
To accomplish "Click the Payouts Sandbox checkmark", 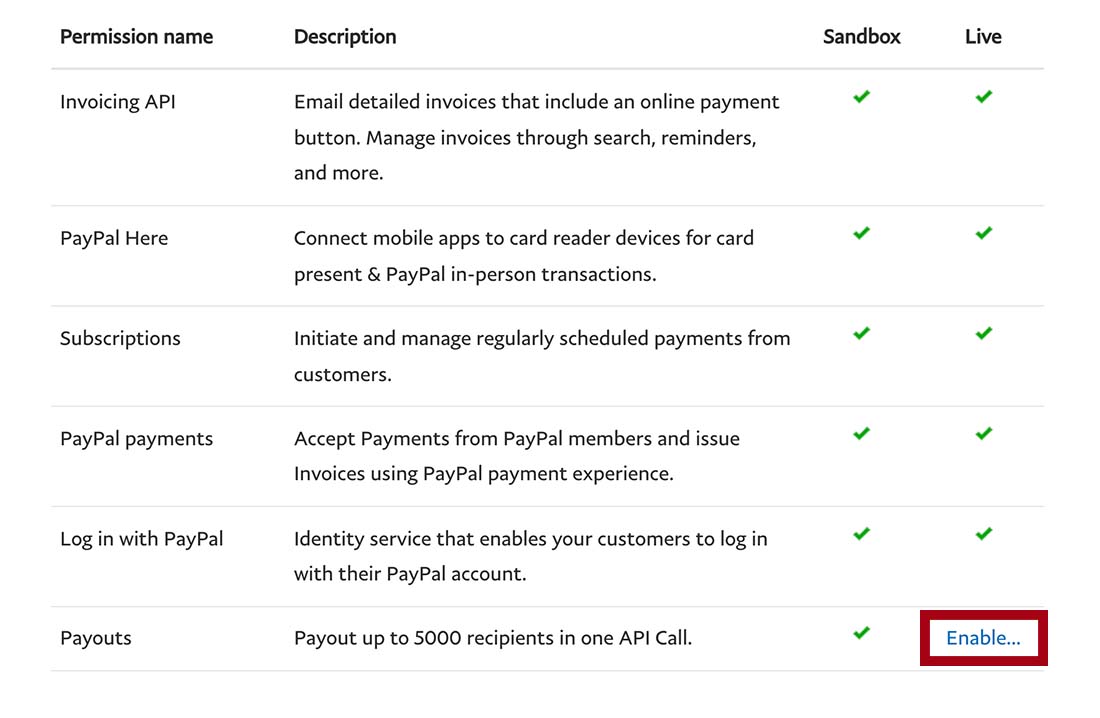I will coord(861,633).
